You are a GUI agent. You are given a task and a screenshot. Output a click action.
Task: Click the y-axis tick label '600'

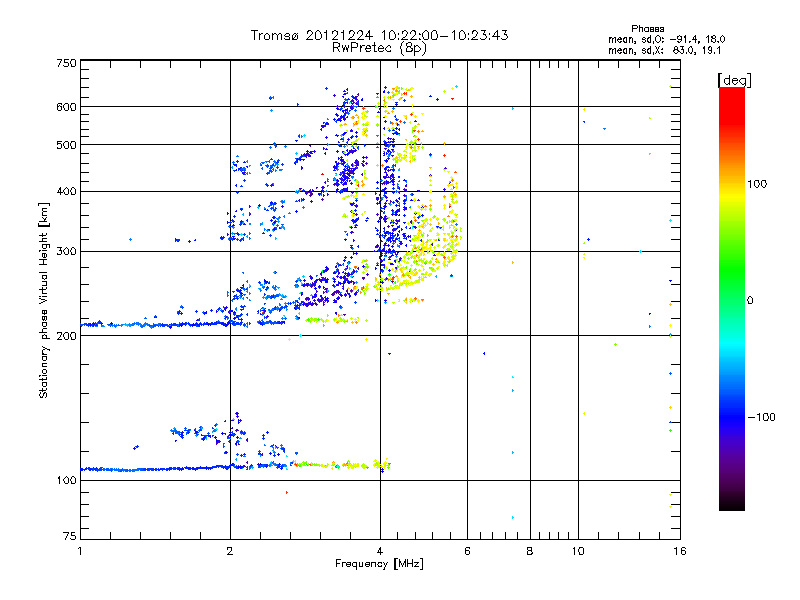(x=66, y=107)
